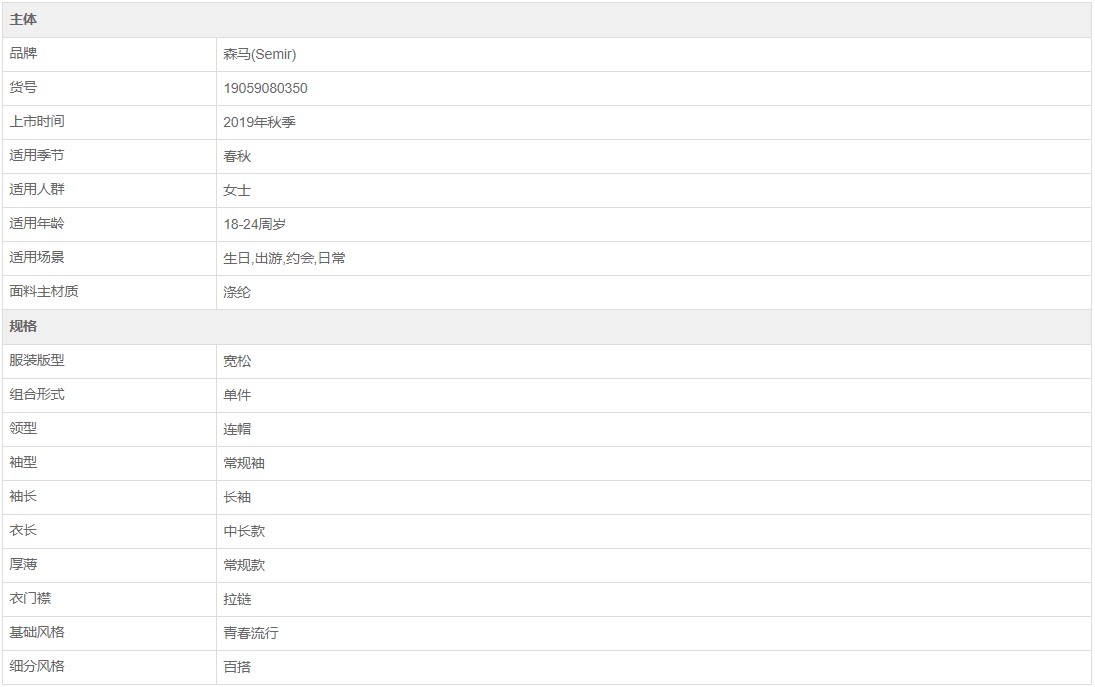Click the 品牌 row label
1095x687 pixels.
tap(23, 53)
